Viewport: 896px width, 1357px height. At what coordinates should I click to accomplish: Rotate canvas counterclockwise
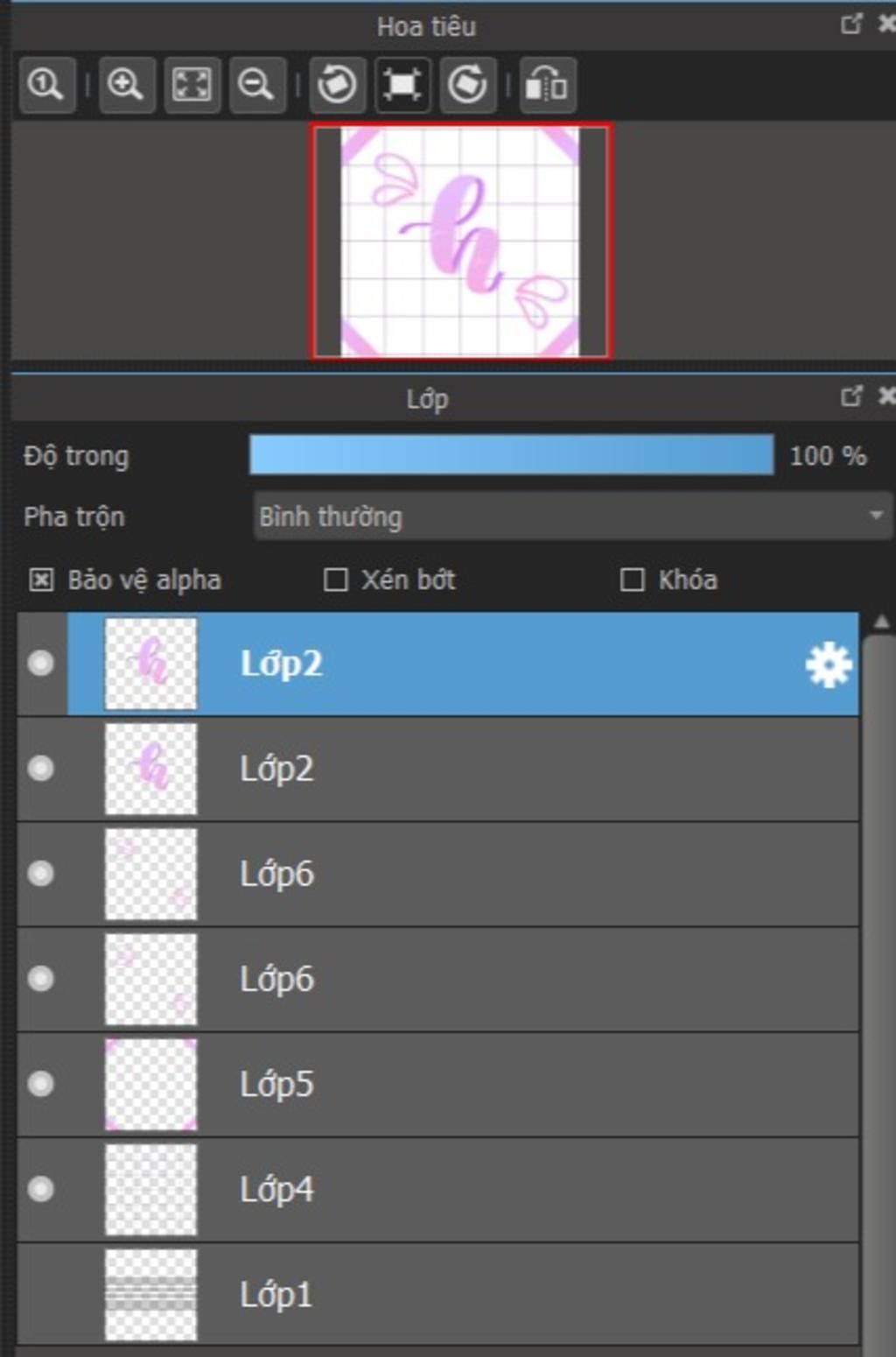337,85
